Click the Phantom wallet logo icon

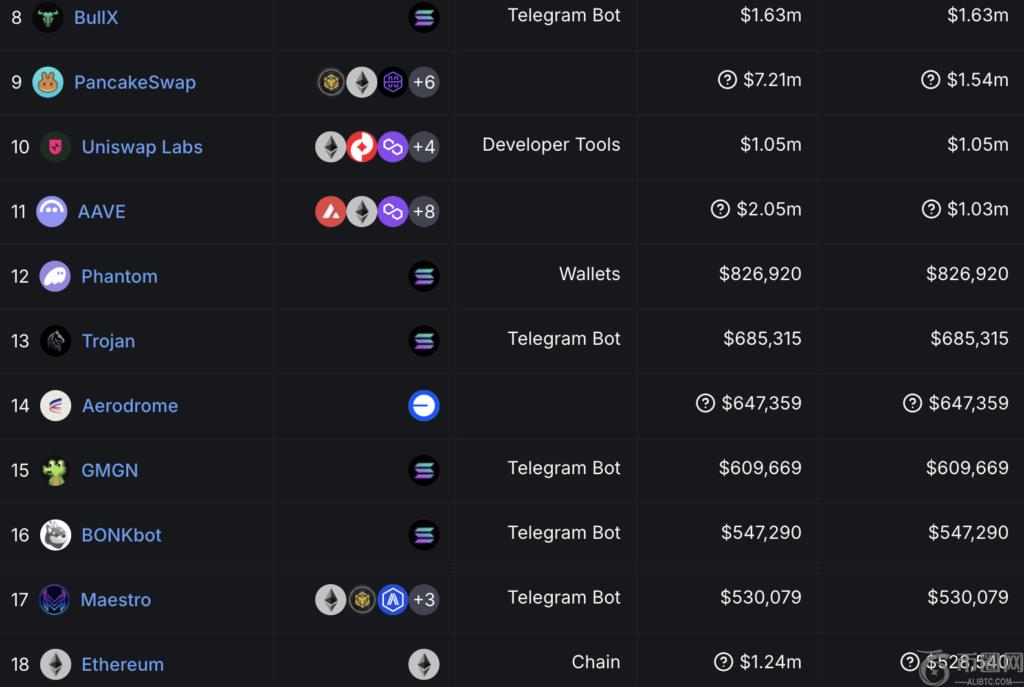coord(55,276)
